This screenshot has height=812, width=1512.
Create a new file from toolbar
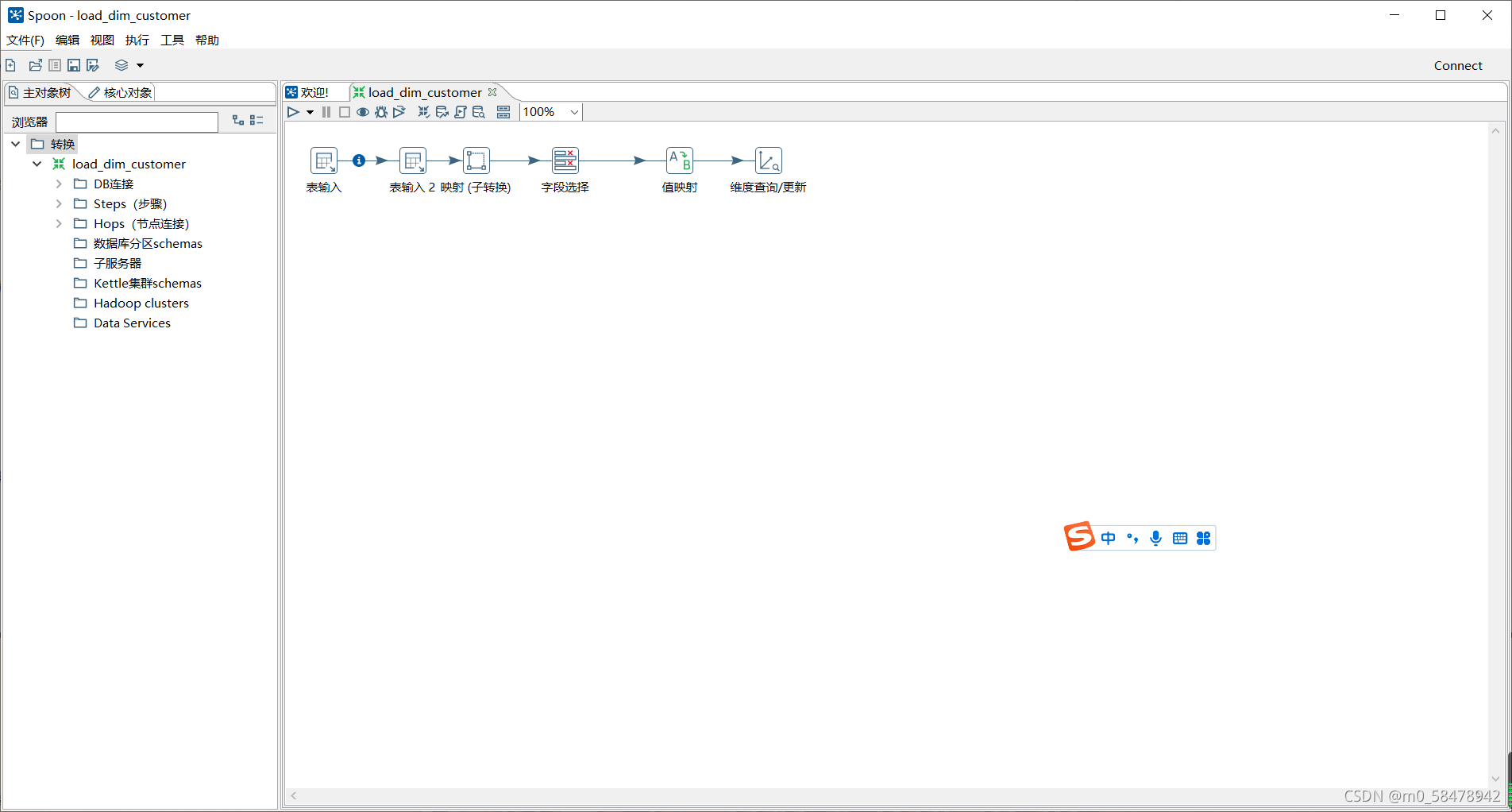coord(10,65)
